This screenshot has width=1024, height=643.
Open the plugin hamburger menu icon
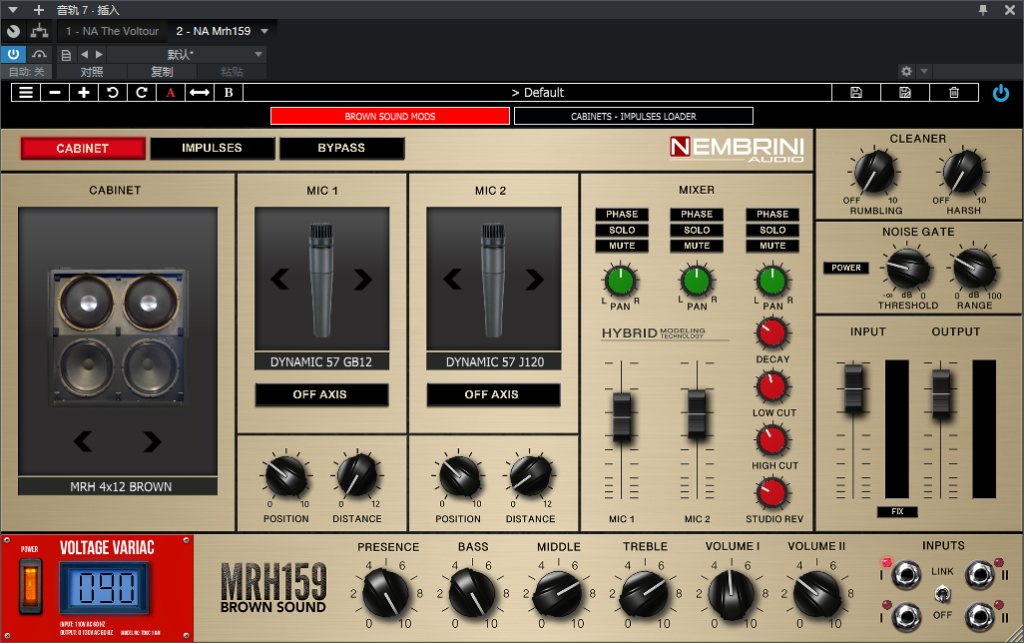click(25, 93)
